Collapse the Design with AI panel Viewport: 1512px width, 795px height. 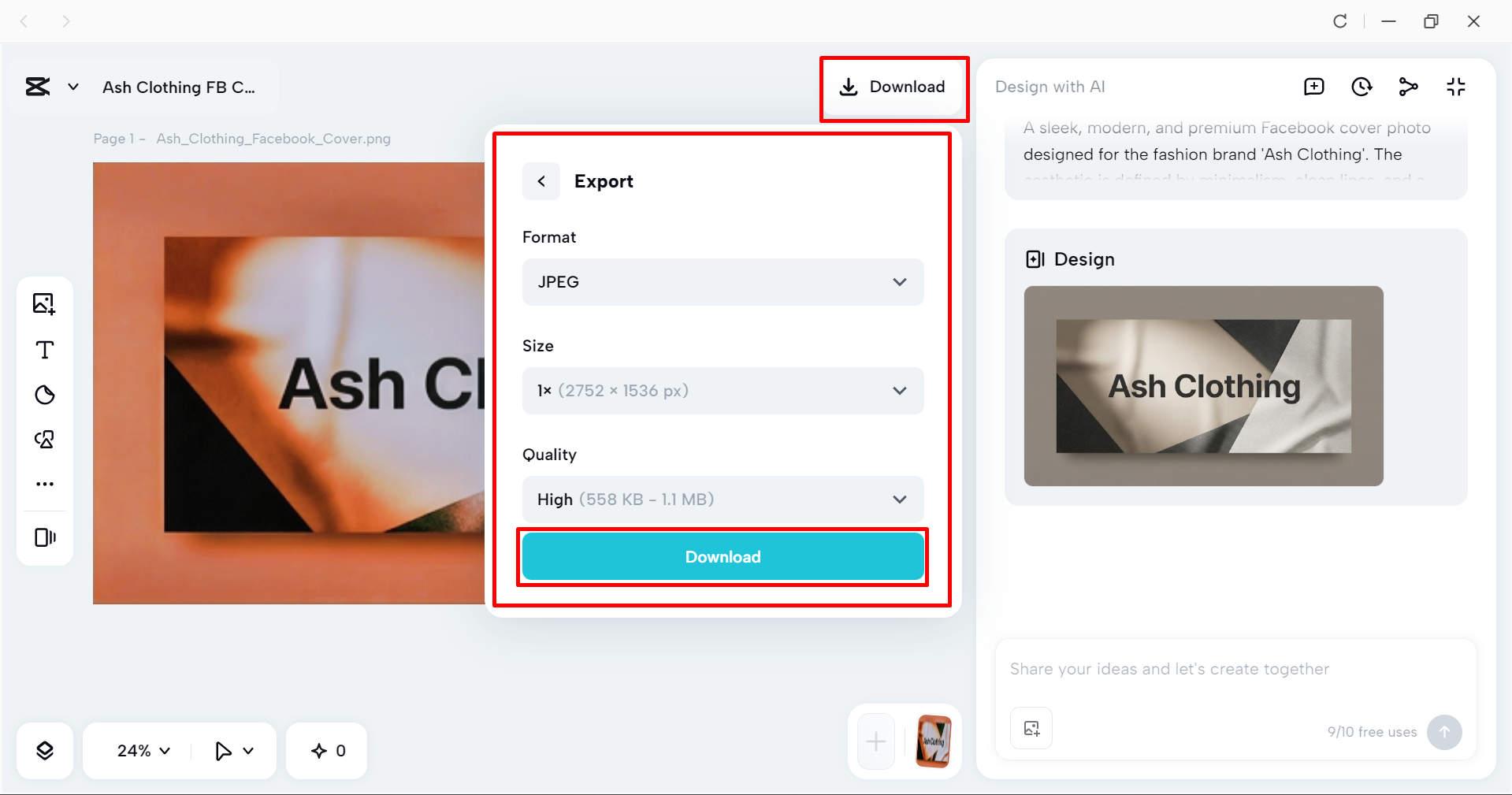1456,87
